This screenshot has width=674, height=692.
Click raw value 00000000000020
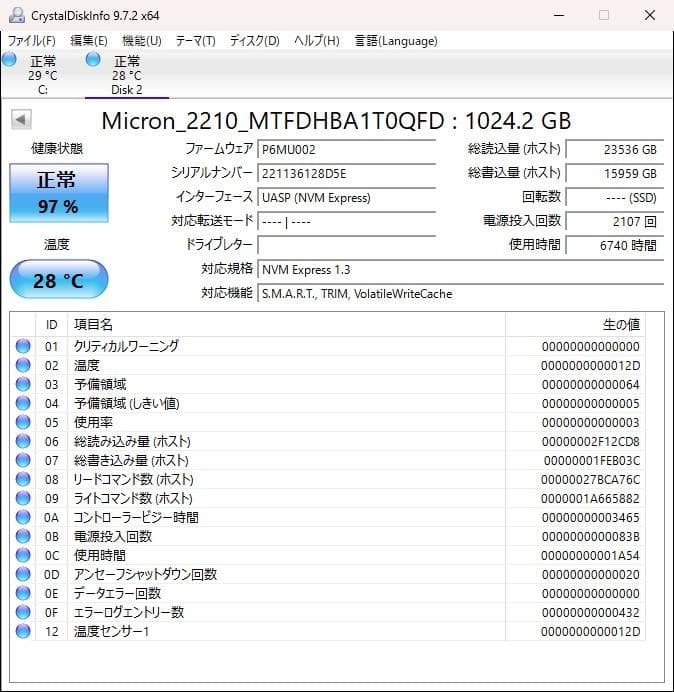[x=591, y=575]
